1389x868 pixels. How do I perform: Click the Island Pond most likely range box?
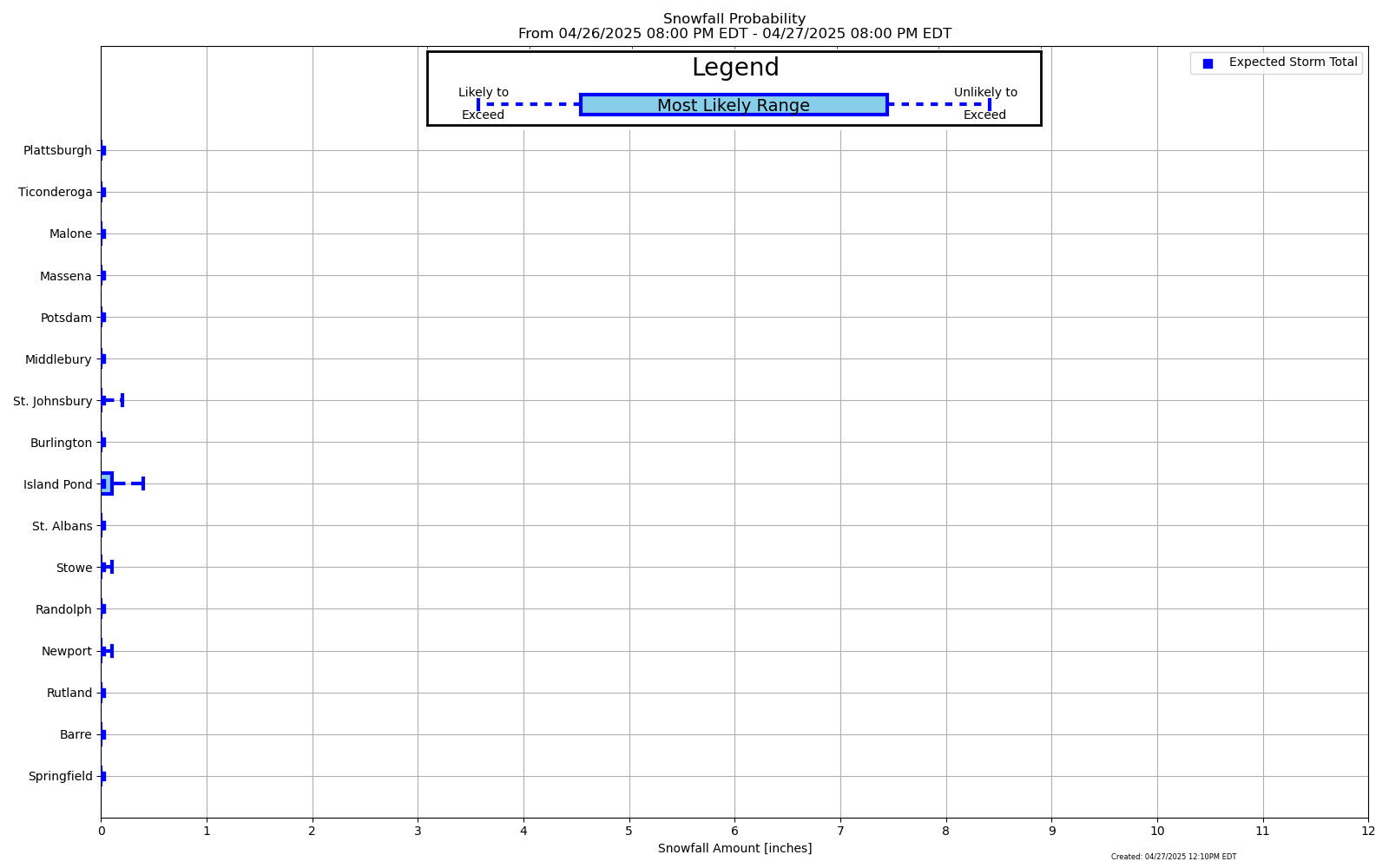tap(106, 483)
